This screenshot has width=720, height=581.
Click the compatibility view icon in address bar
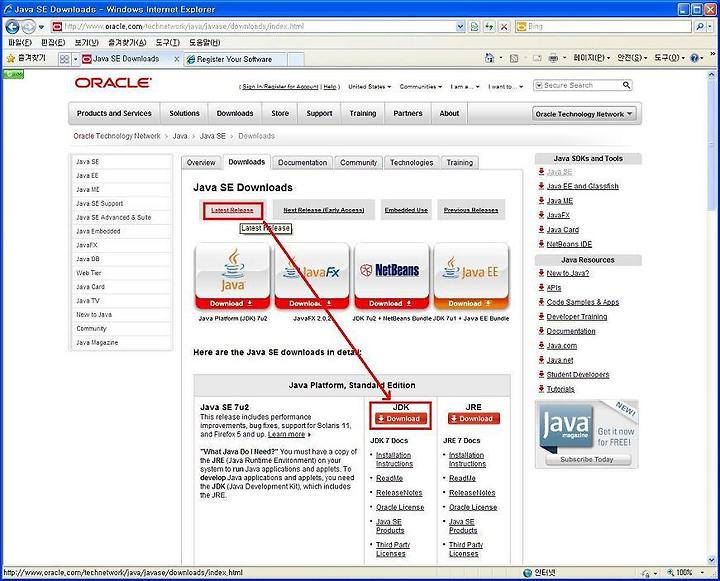point(474,27)
